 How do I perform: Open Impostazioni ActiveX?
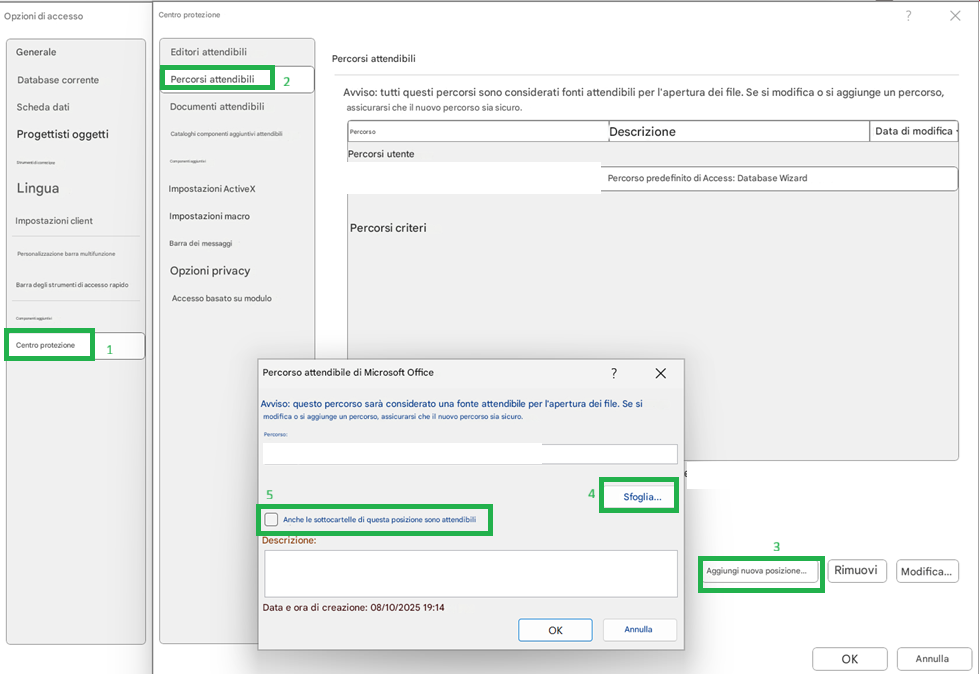[x=212, y=189]
